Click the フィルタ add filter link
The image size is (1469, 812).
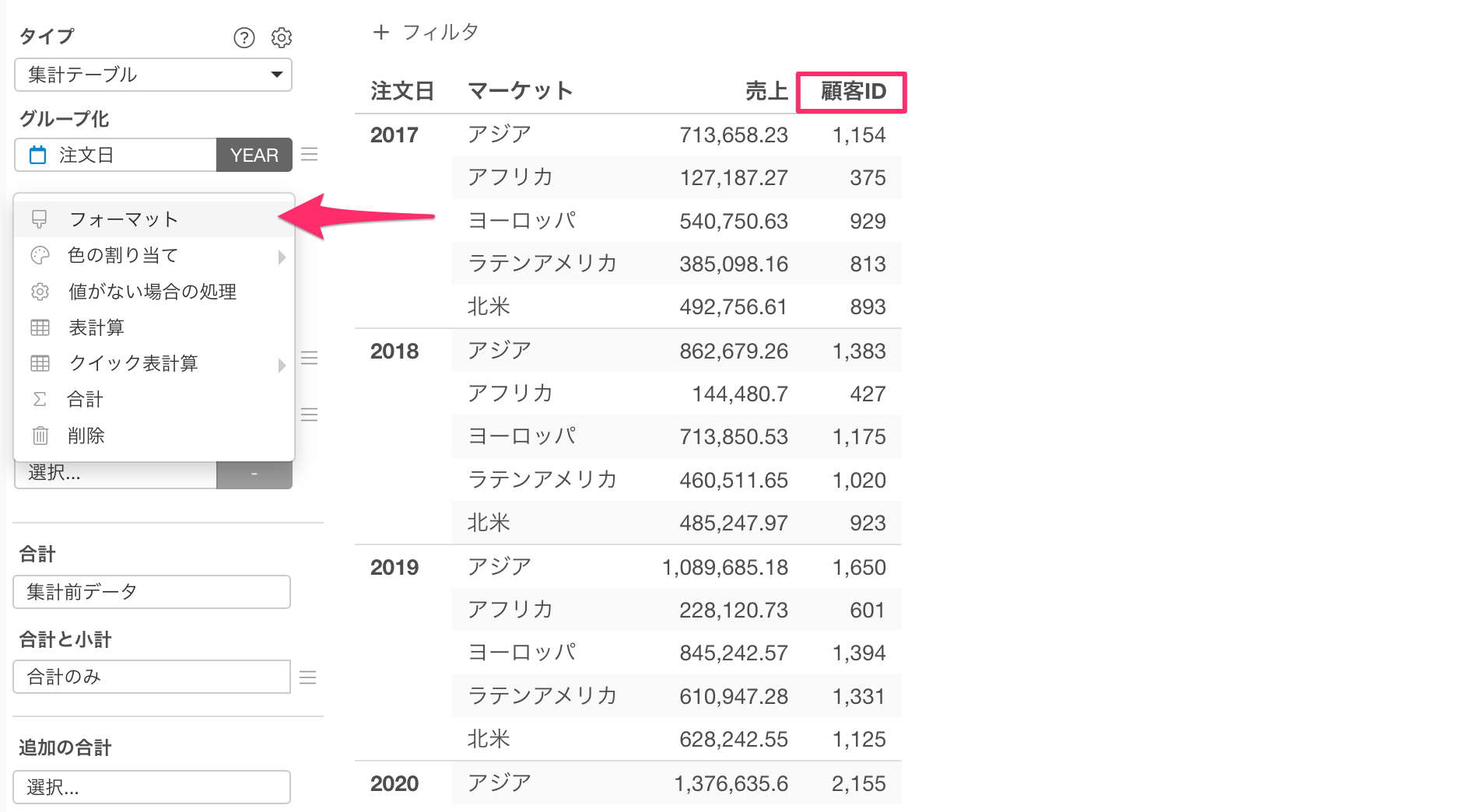(x=440, y=32)
